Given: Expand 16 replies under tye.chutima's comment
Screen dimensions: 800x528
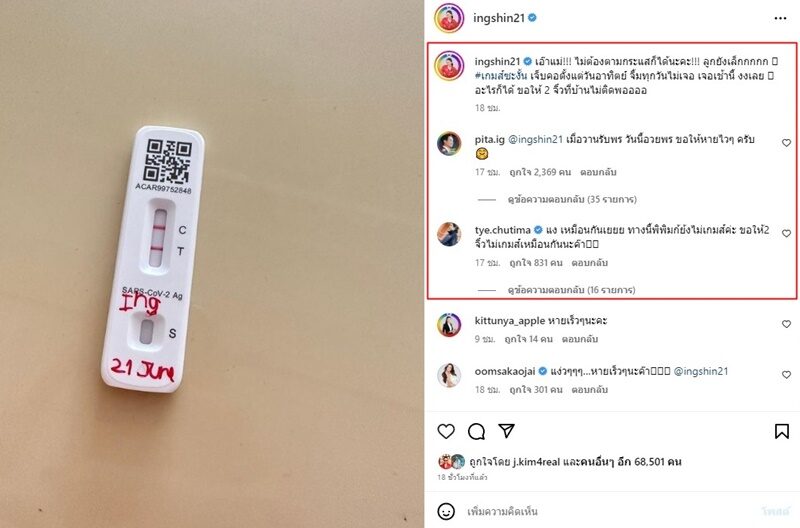Looking at the screenshot, I should point(571,290).
